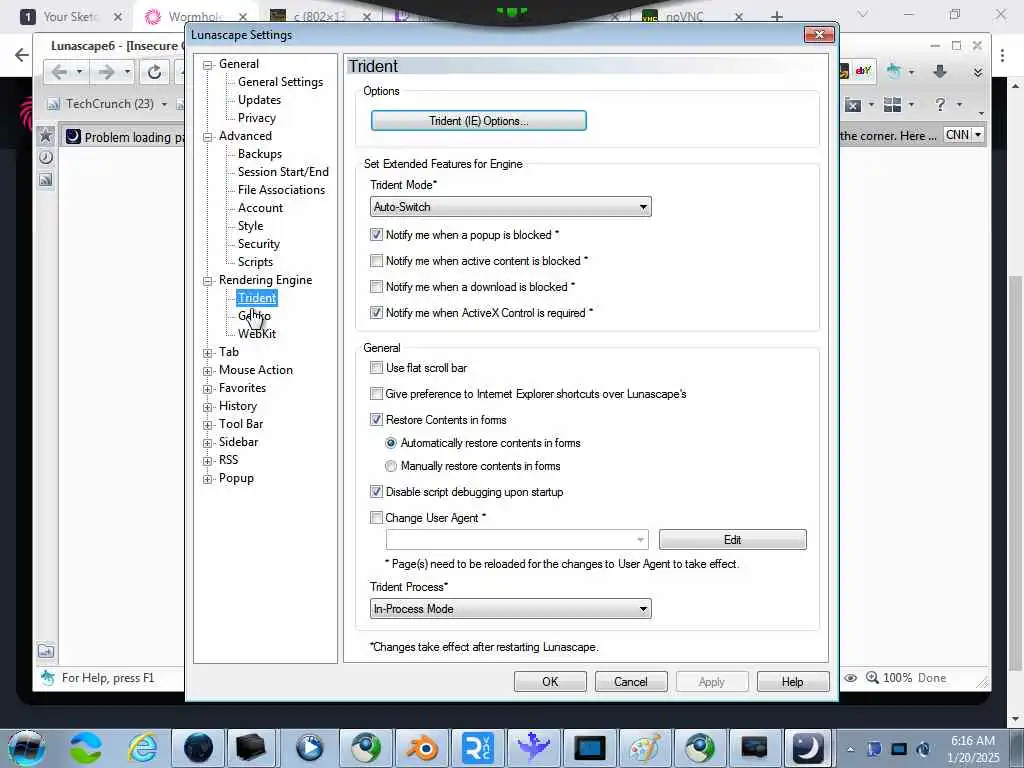Click the tile windows grid toolbar icon
This screenshot has width=1024, height=768.
click(x=892, y=104)
